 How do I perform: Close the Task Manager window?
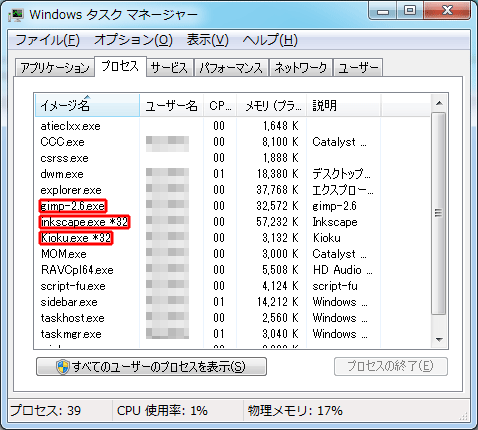tap(447, 11)
